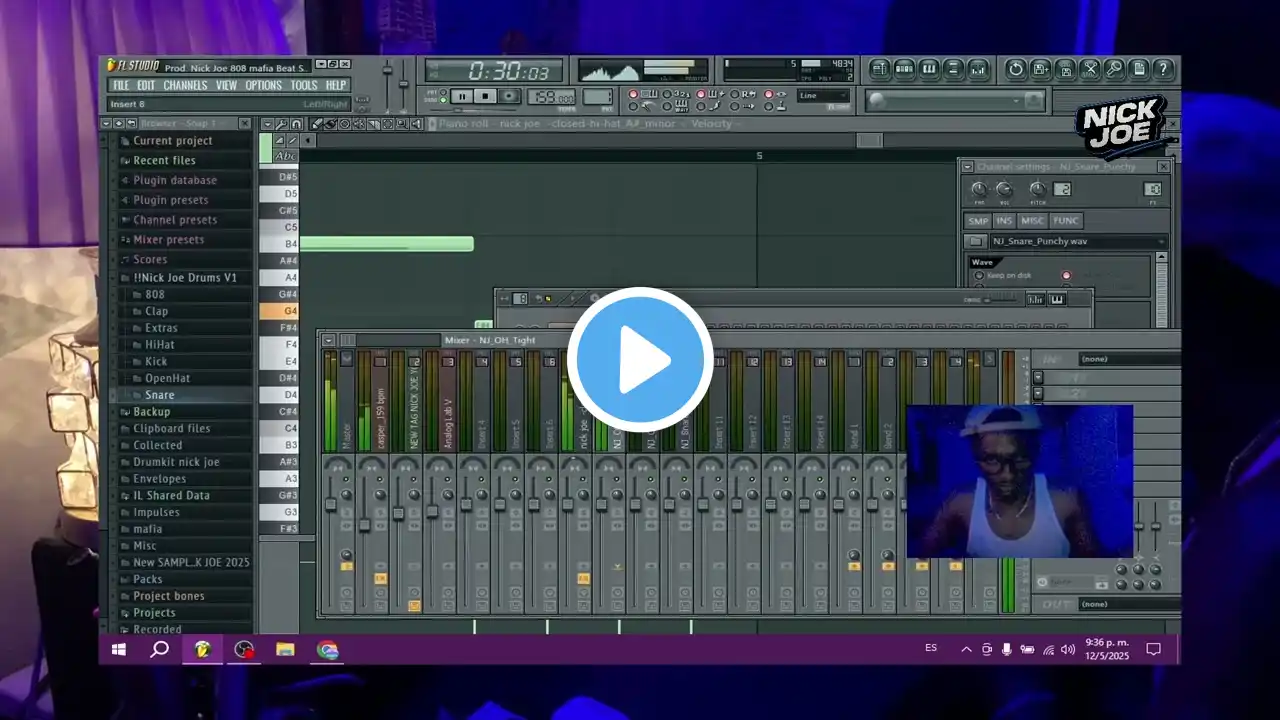Open the browser view icon
The image size is (1280, 720).
pos(953,69)
